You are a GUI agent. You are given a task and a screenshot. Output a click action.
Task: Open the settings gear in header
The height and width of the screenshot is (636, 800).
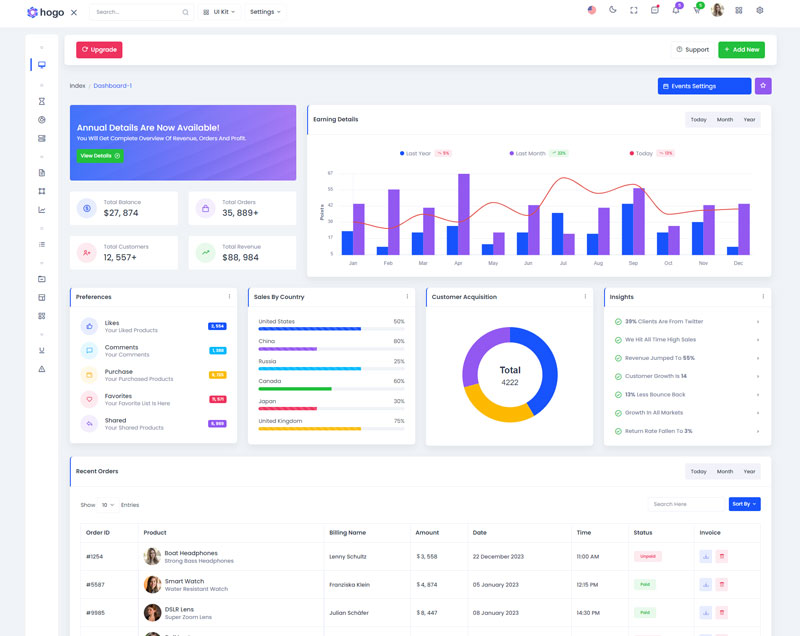760,10
